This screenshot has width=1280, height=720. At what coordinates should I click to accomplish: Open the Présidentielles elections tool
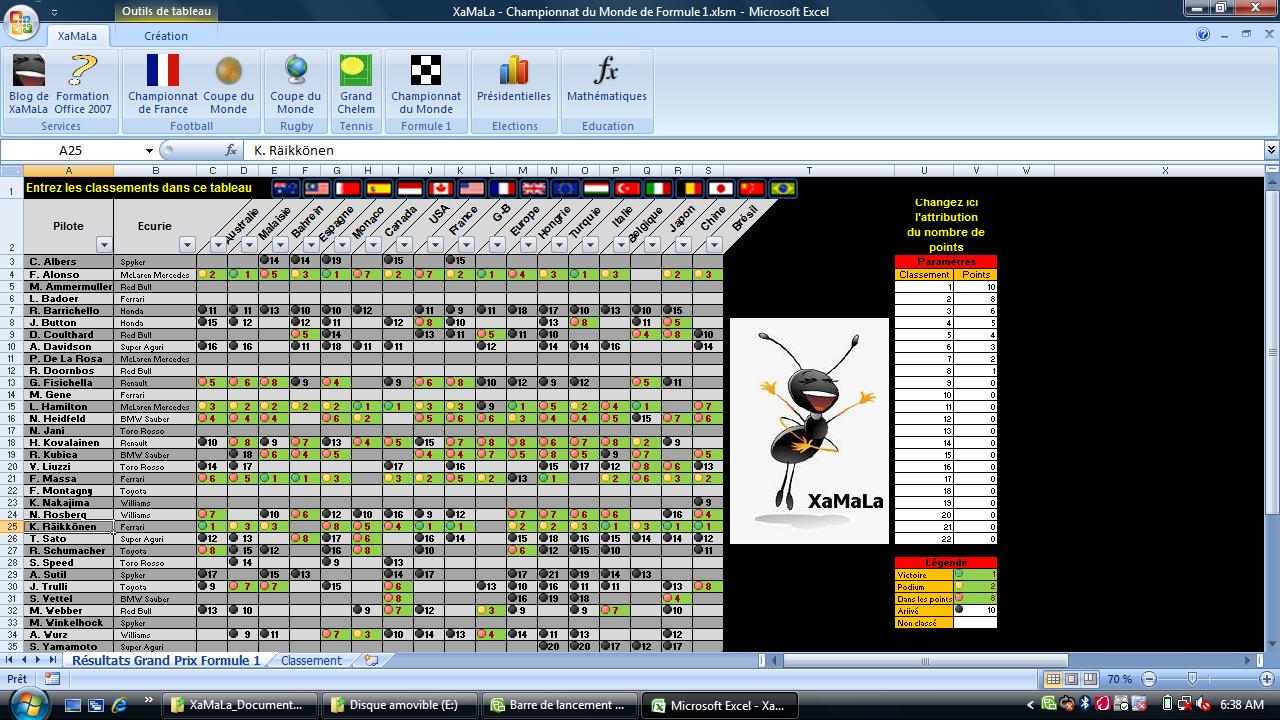click(514, 84)
